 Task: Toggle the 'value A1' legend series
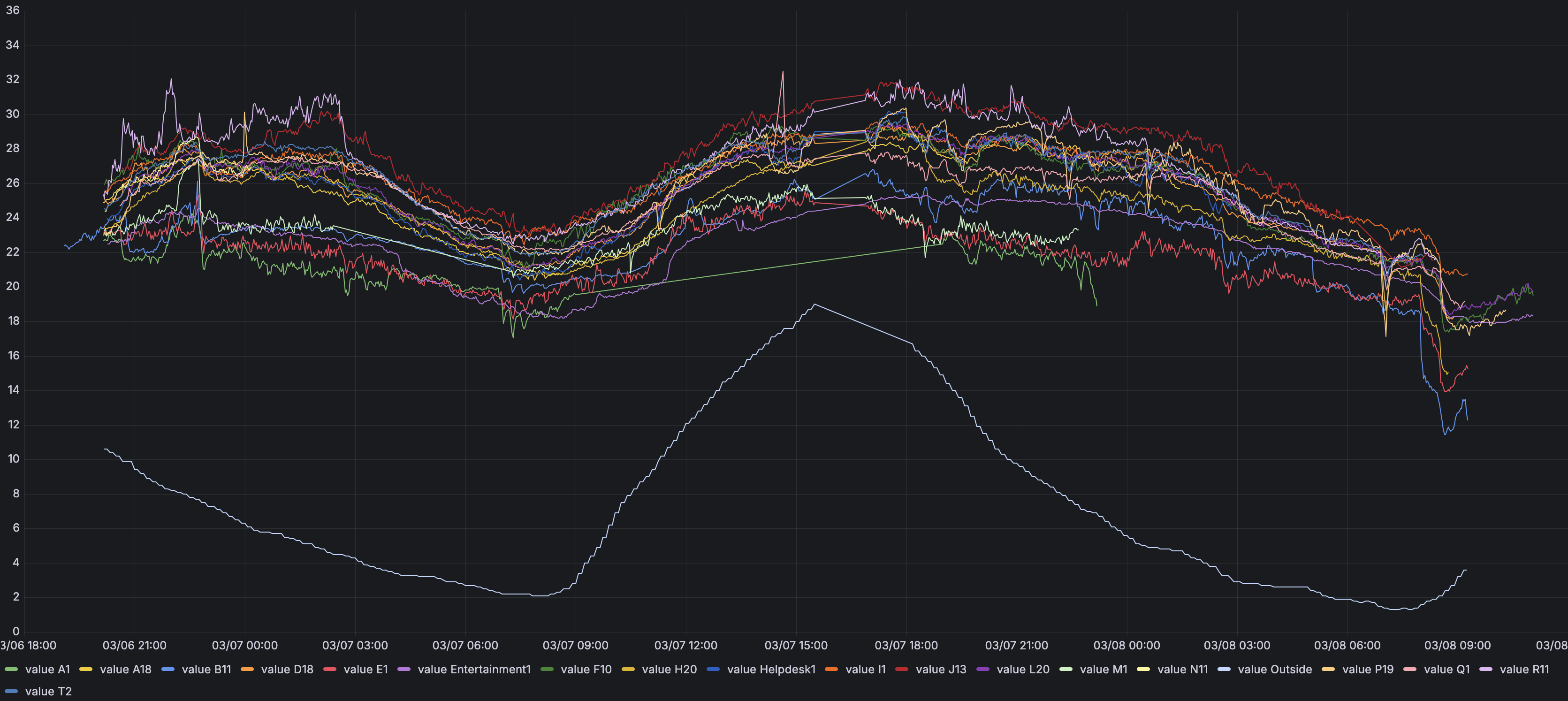click(x=47, y=670)
